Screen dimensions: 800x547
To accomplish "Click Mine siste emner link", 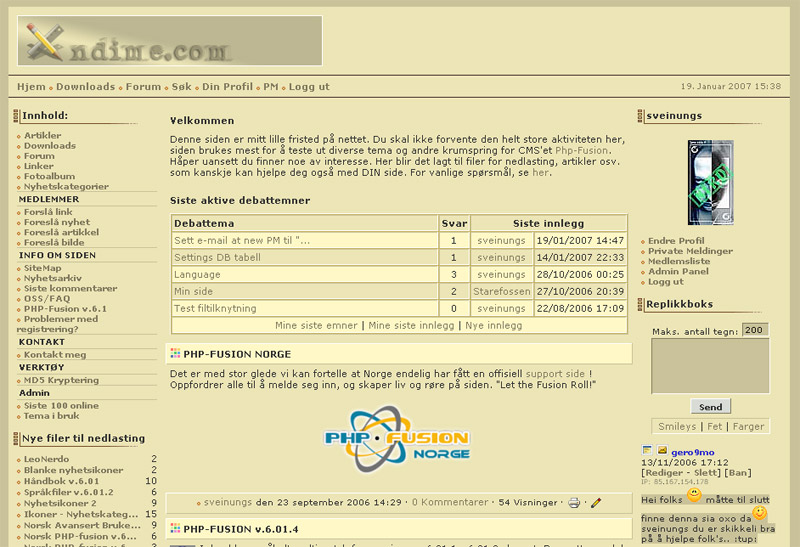I will [316, 326].
